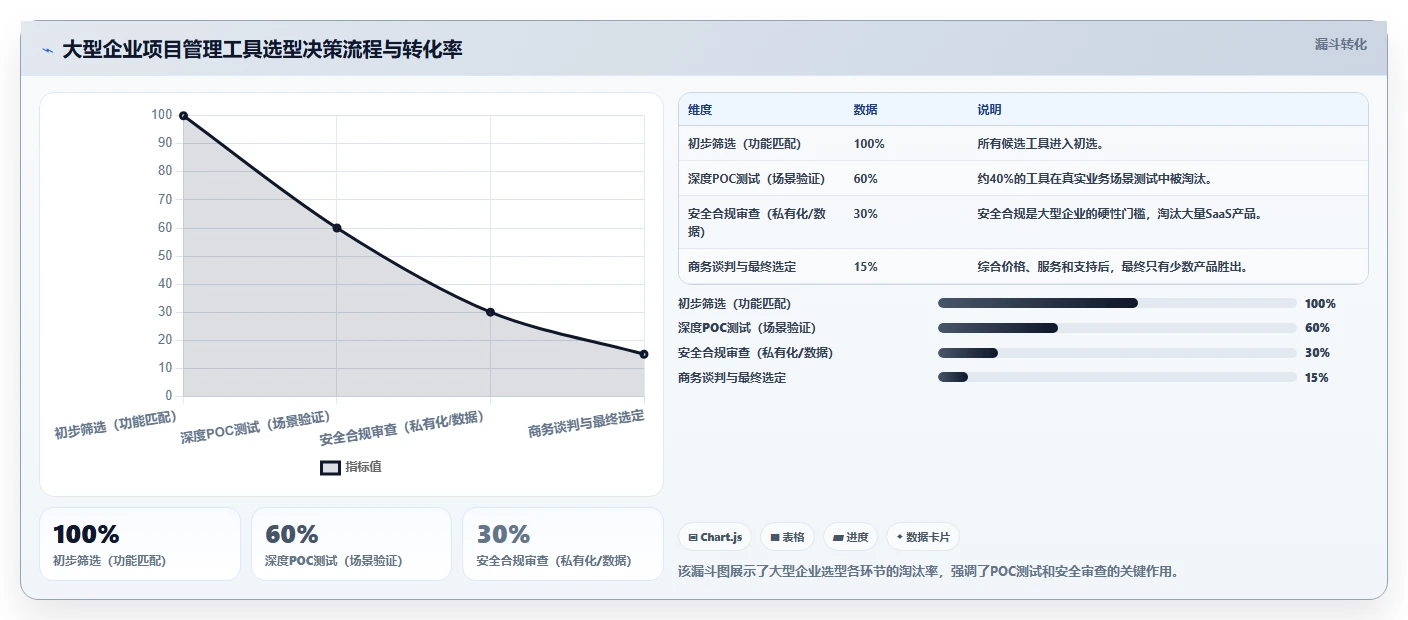The height and width of the screenshot is (620, 1408).
Task: Click the 100% label beside progress bar
Action: pos(1320,304)
